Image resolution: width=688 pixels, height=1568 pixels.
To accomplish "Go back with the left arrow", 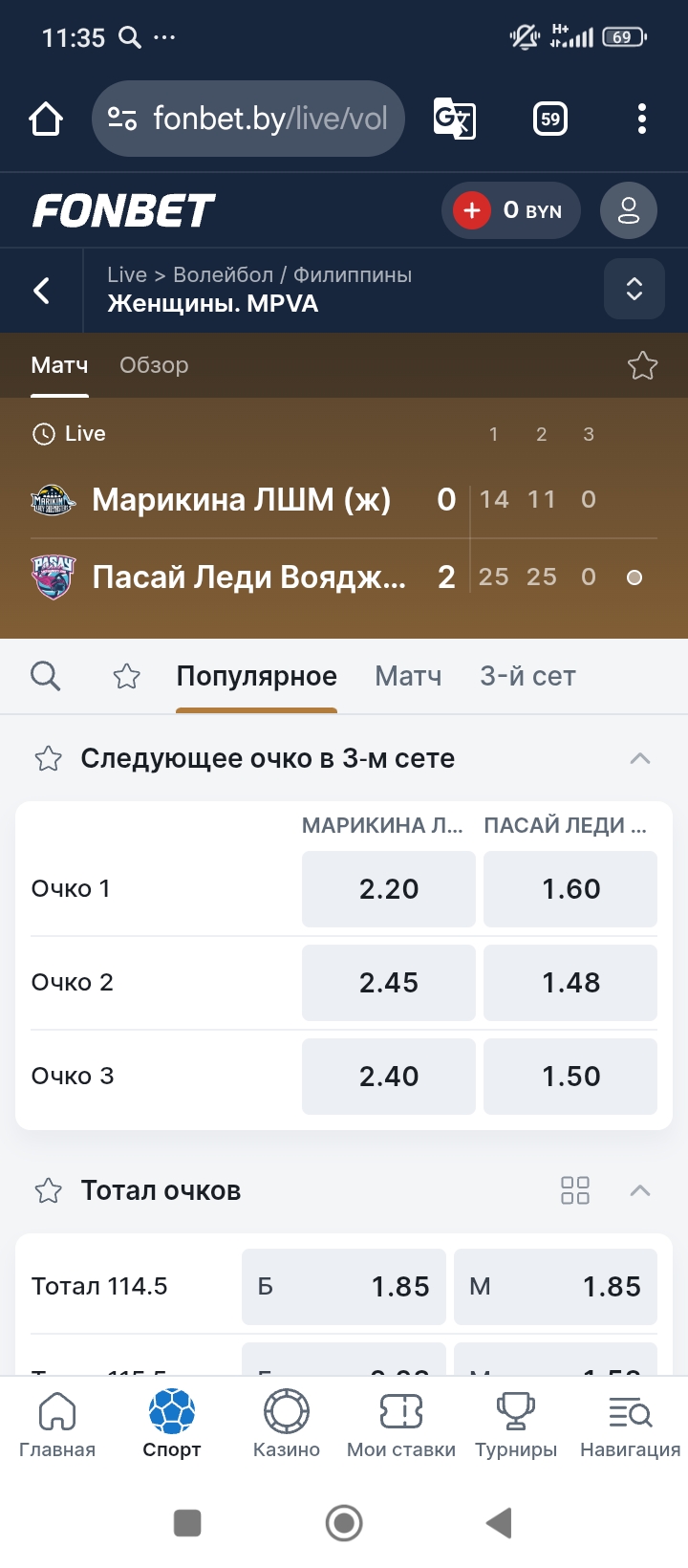I will 42,291.
